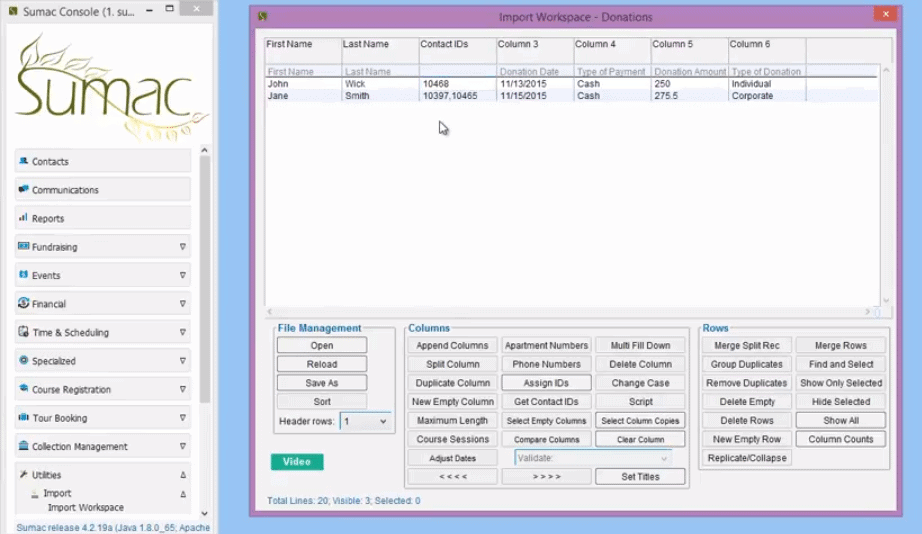
Task: Shift columns left with <<<< button
Action: coord(452,476)
